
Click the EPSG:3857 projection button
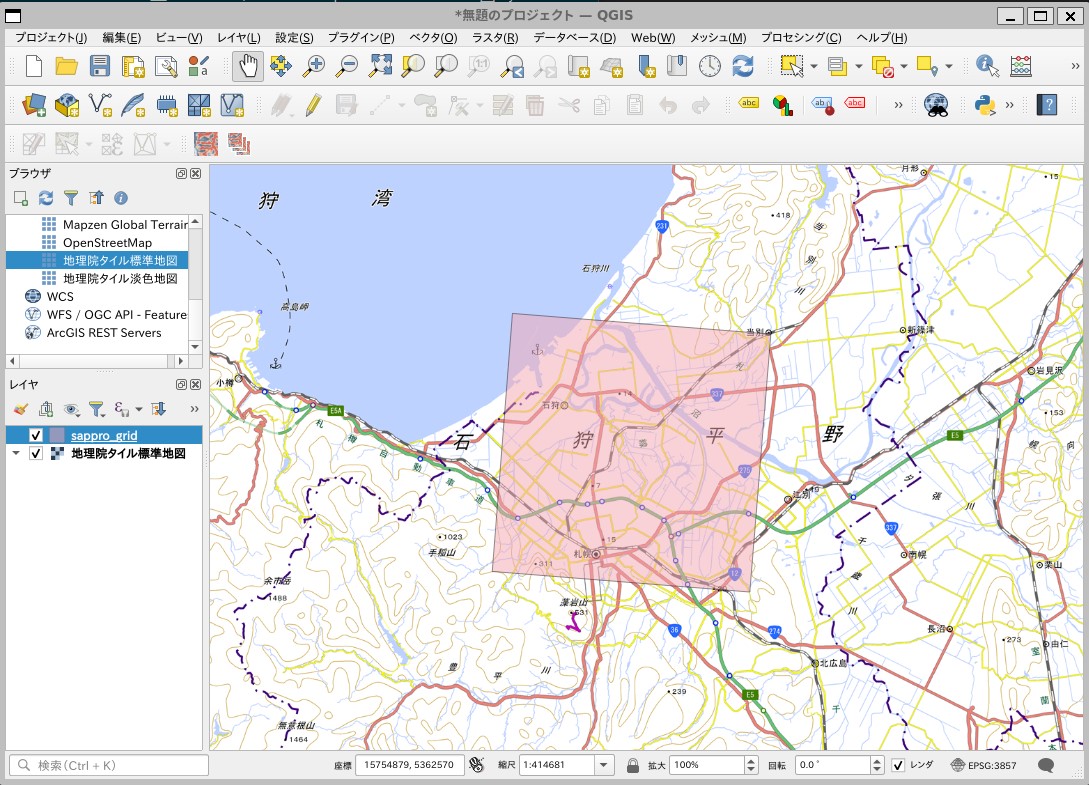(983, 765)
